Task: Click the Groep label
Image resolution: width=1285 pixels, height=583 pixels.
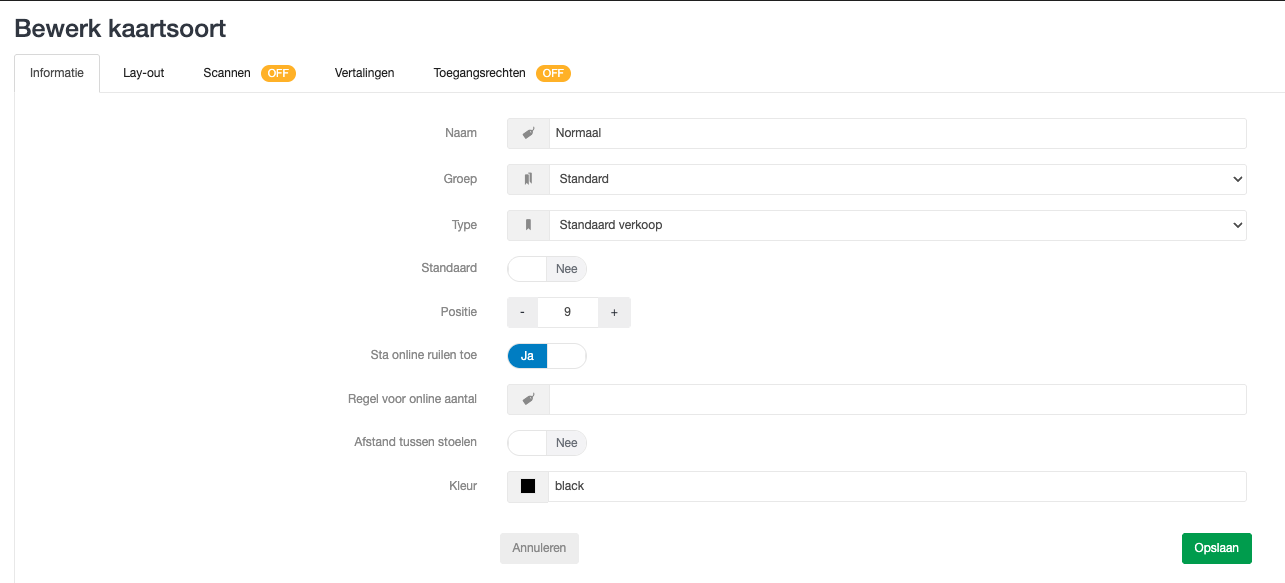Action: 461,179
